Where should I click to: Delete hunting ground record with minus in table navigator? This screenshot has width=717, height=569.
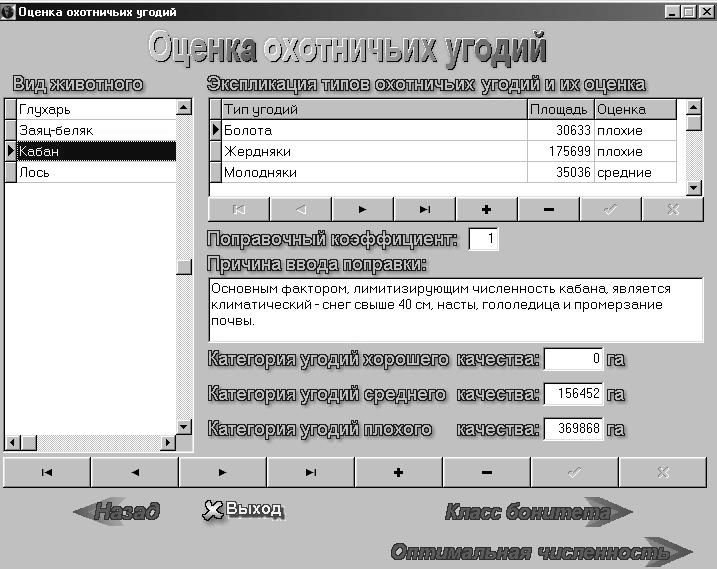549,209
